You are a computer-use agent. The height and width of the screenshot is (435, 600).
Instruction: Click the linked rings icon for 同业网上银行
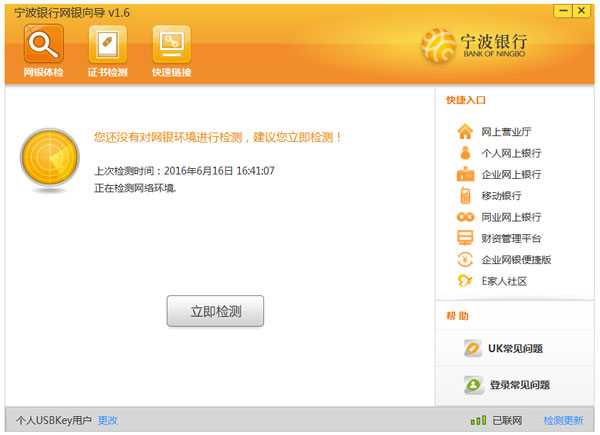tap(465, 217)
